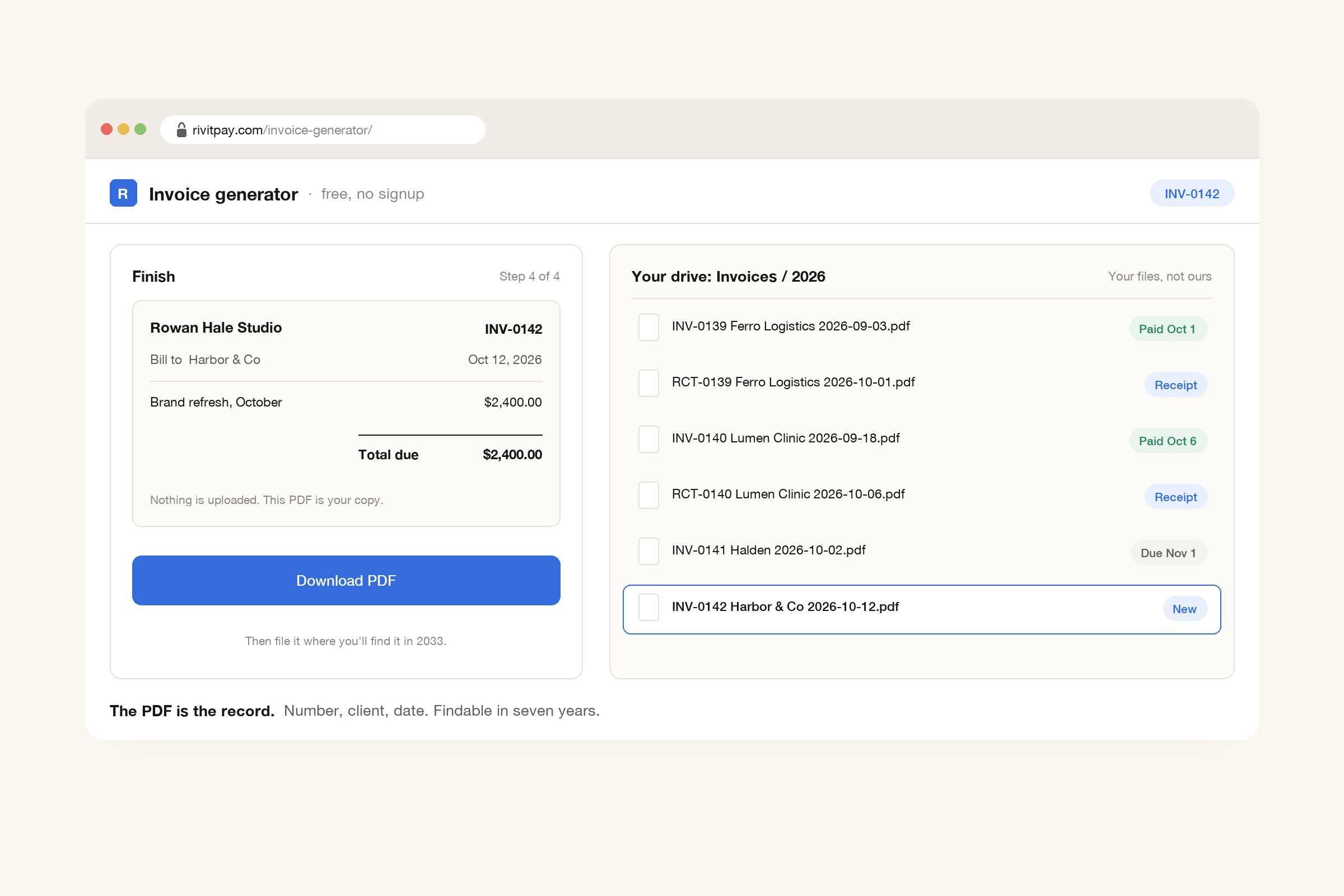Click the New badge on INV-0142 file
Viewport: 1344px width, 896px height.
[x=1184, y=609]
